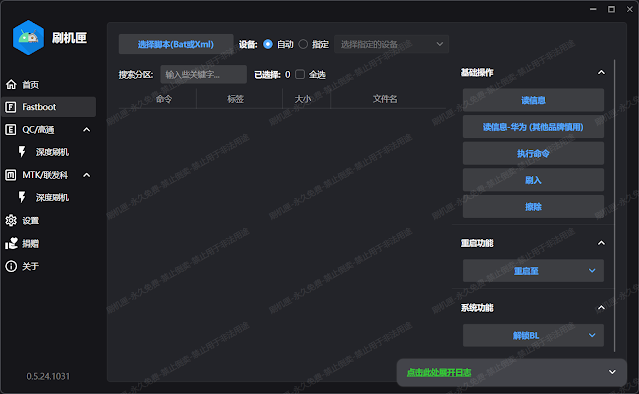
Task: Collapse the MTK/联发科 sidebar group
Action: [86, 175]
